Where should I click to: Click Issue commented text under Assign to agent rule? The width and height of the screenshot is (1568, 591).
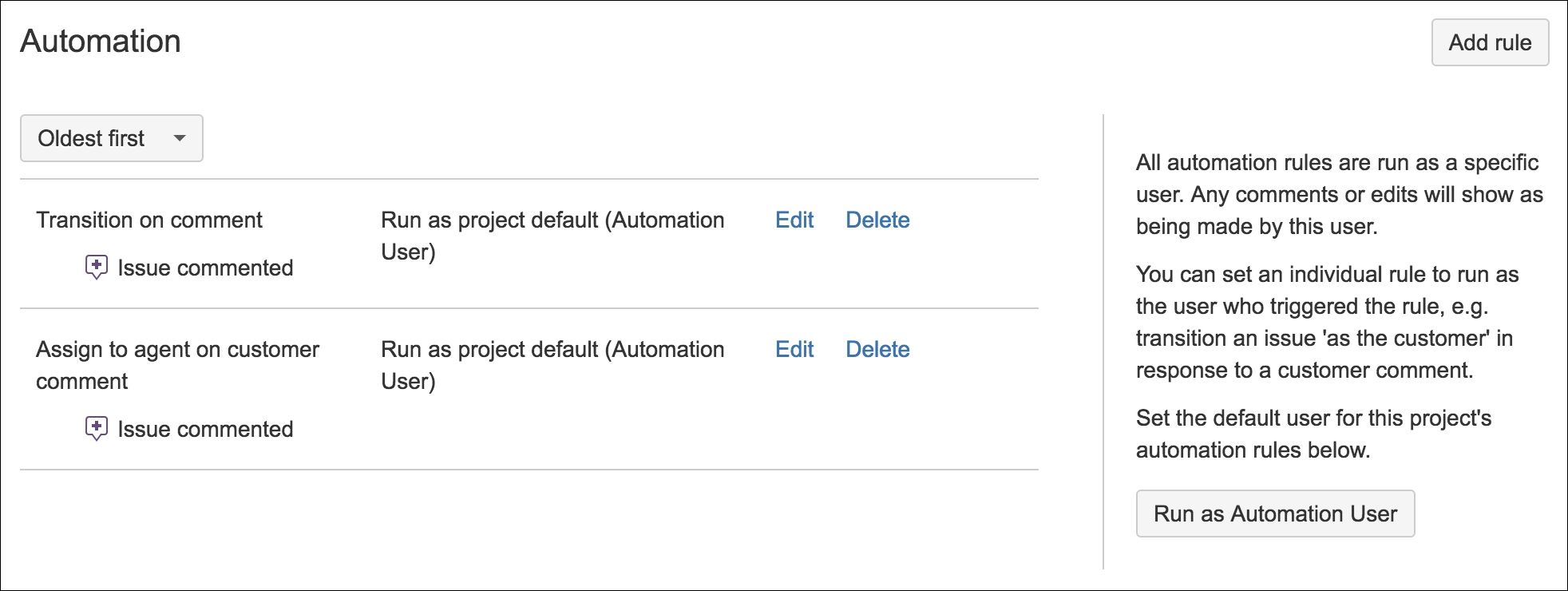point(205,429)
